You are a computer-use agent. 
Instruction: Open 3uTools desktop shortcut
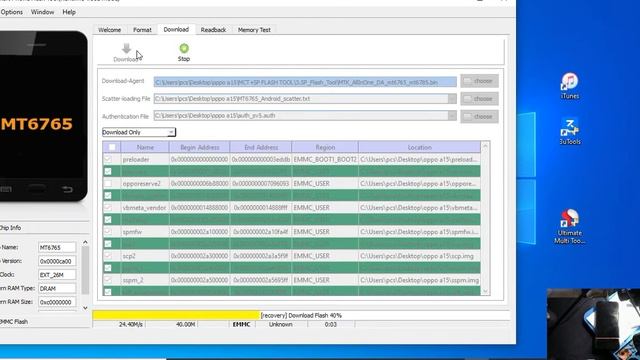pyautogui.click(x=570, y=131)
